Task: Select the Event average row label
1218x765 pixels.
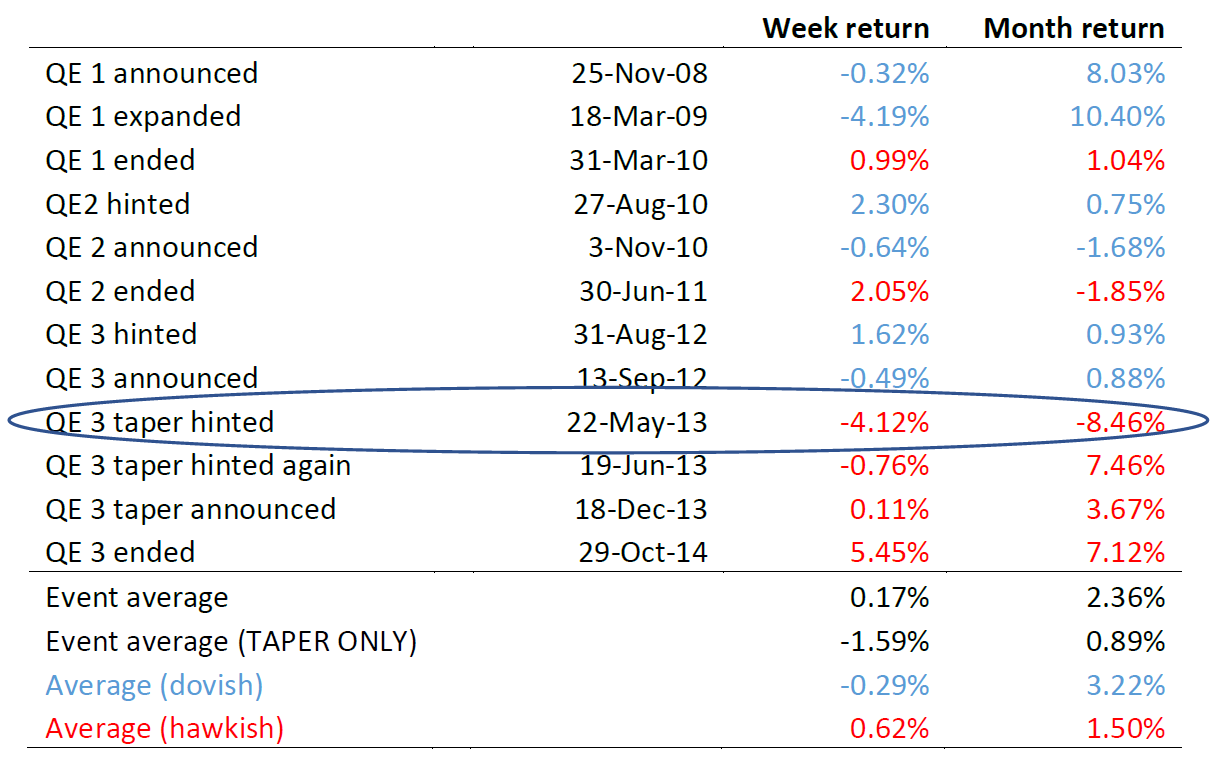Action: click(x=137, y=598)
